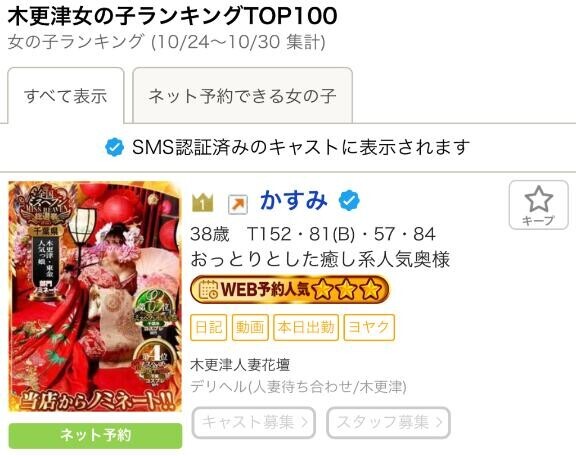576x456 pixels.
Task: Click the calendar icon in WEB予約人気 badge
Action: (208, 290)
